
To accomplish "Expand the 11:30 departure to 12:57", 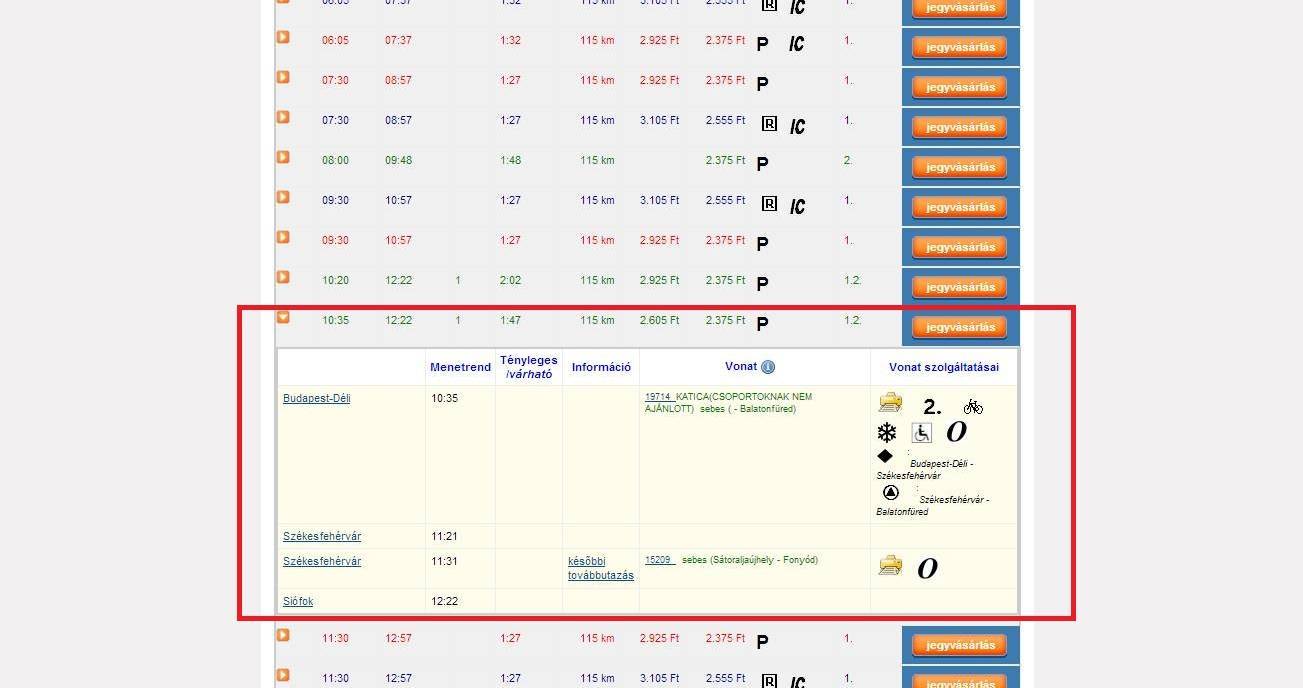I will tap(283, 635).
